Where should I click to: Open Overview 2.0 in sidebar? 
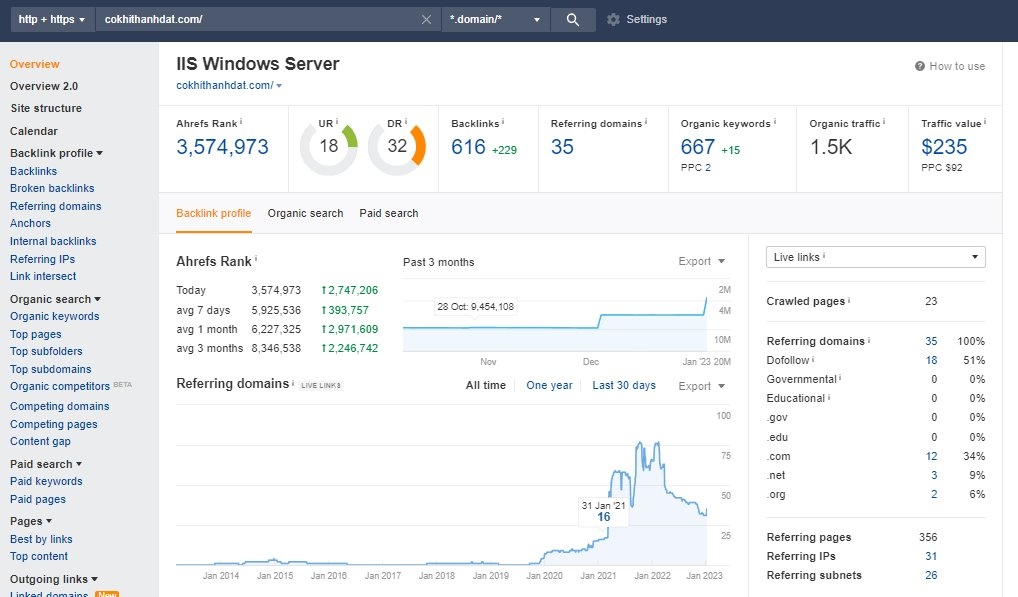(43, 86)
